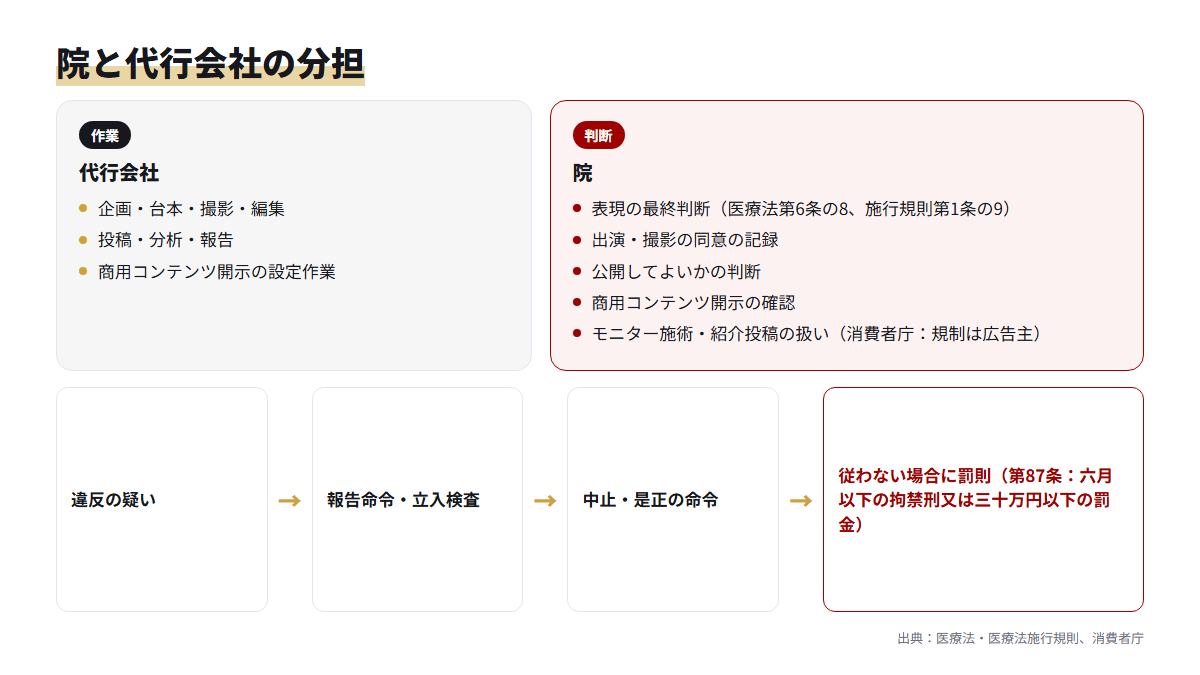Select the red 従わない場合に罰則 text
This screenshot has height=675, width=1200.
click(x=976, y=499)
